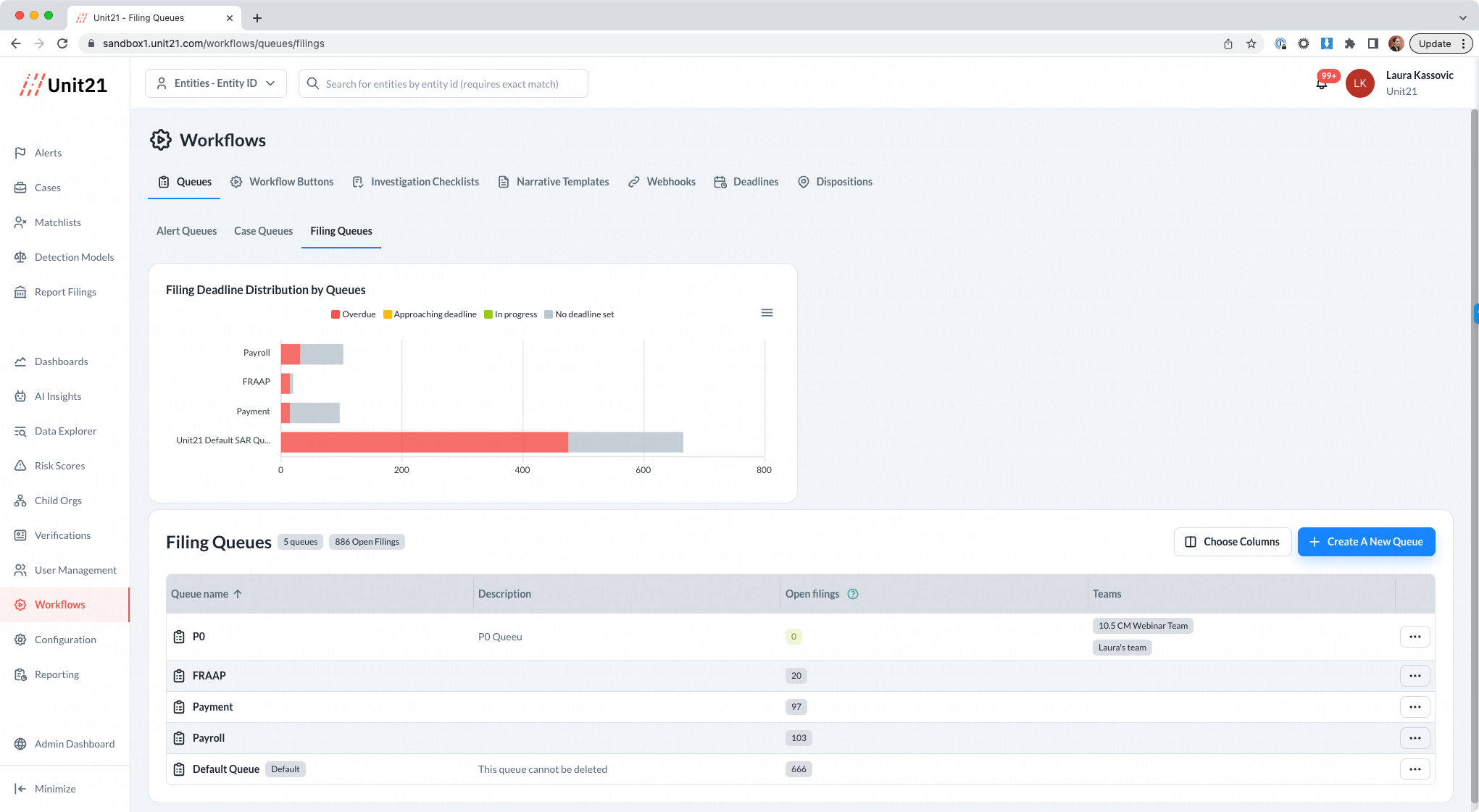Open Detection Models from sidebar
The image size is (1479, 812).
(74, 257)
